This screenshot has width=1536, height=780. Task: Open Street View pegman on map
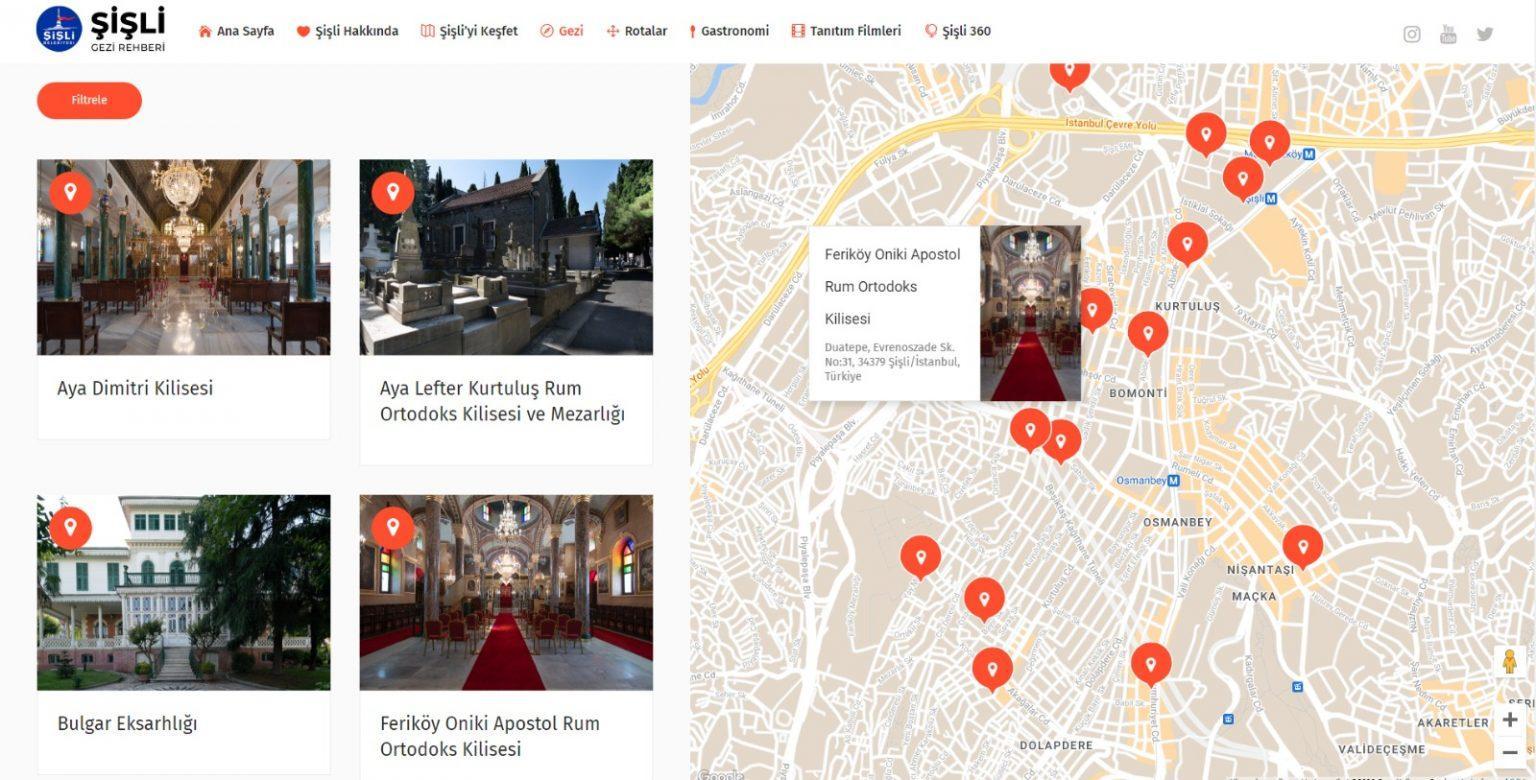[1510, 662]
